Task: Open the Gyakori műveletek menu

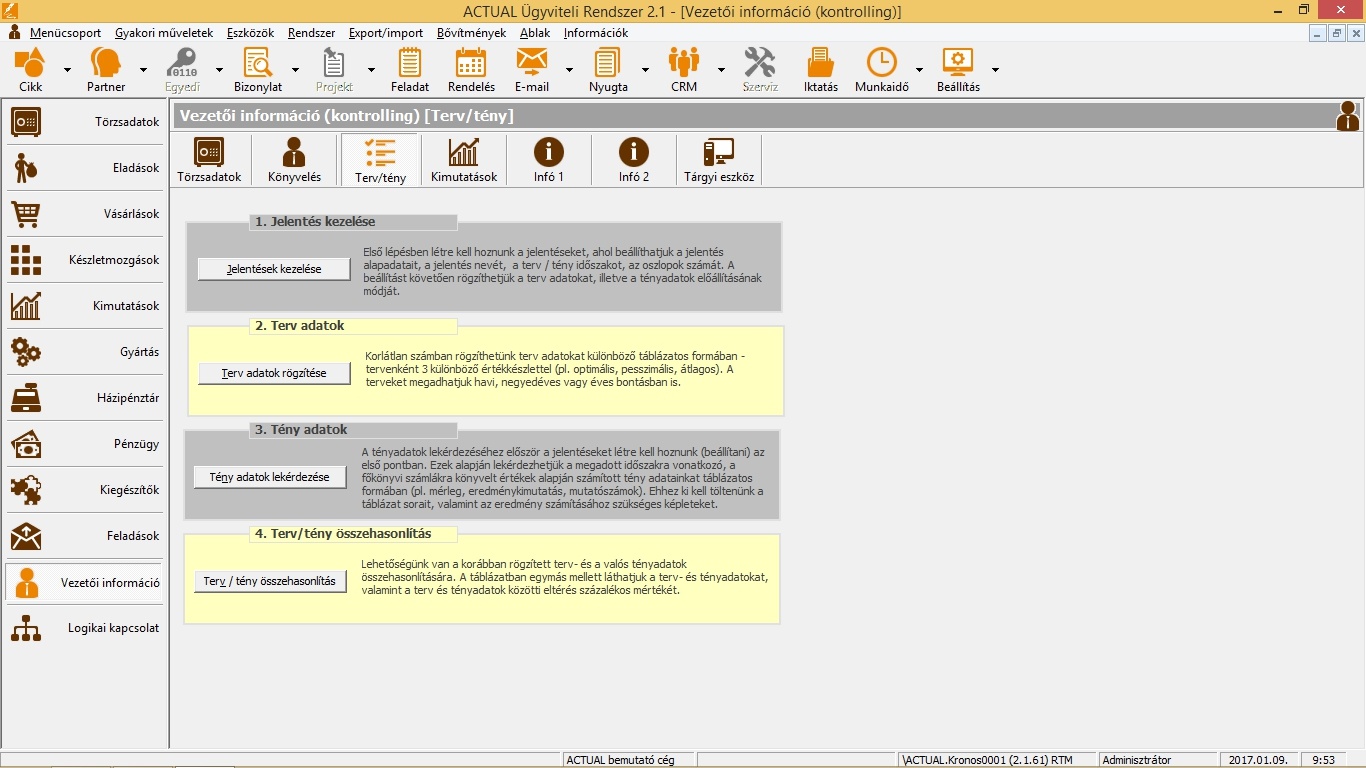Action: point(164,33)
